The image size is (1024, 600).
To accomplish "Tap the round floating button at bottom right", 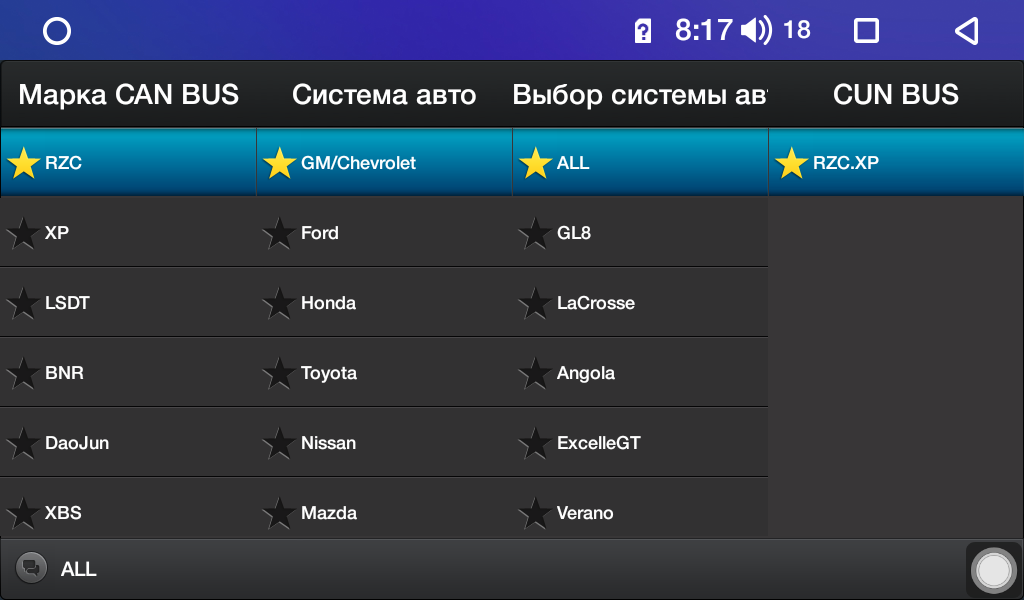I will click(x=993, y=570).
